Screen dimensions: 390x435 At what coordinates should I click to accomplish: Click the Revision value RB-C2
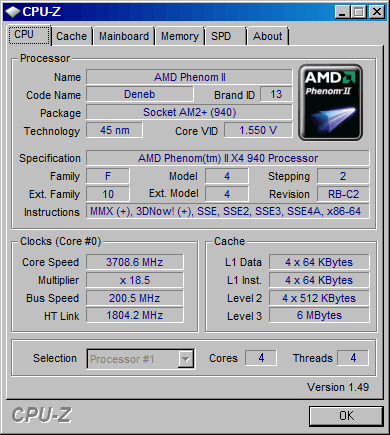(x=343, y=194)
